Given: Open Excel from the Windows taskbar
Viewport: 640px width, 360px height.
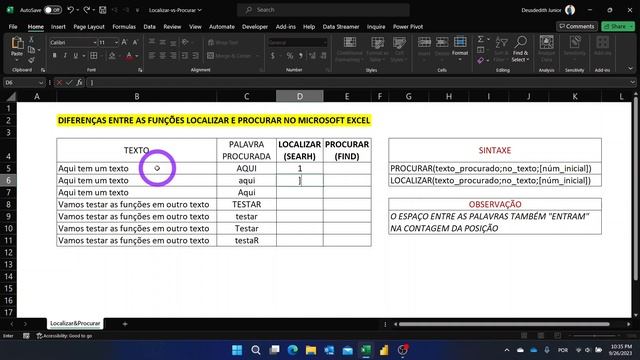Looking at the screenshot, I should click(366, 350).
